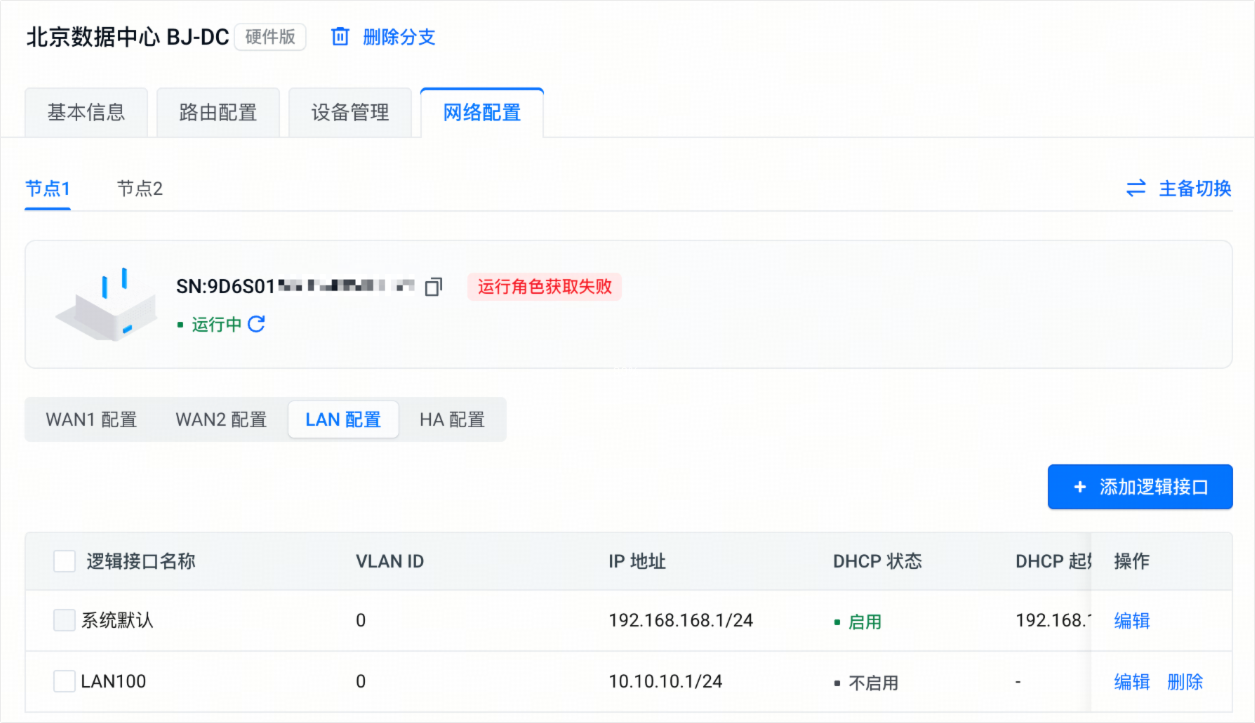Open the WAN1 配置 segment

click(x=91, y=420)
